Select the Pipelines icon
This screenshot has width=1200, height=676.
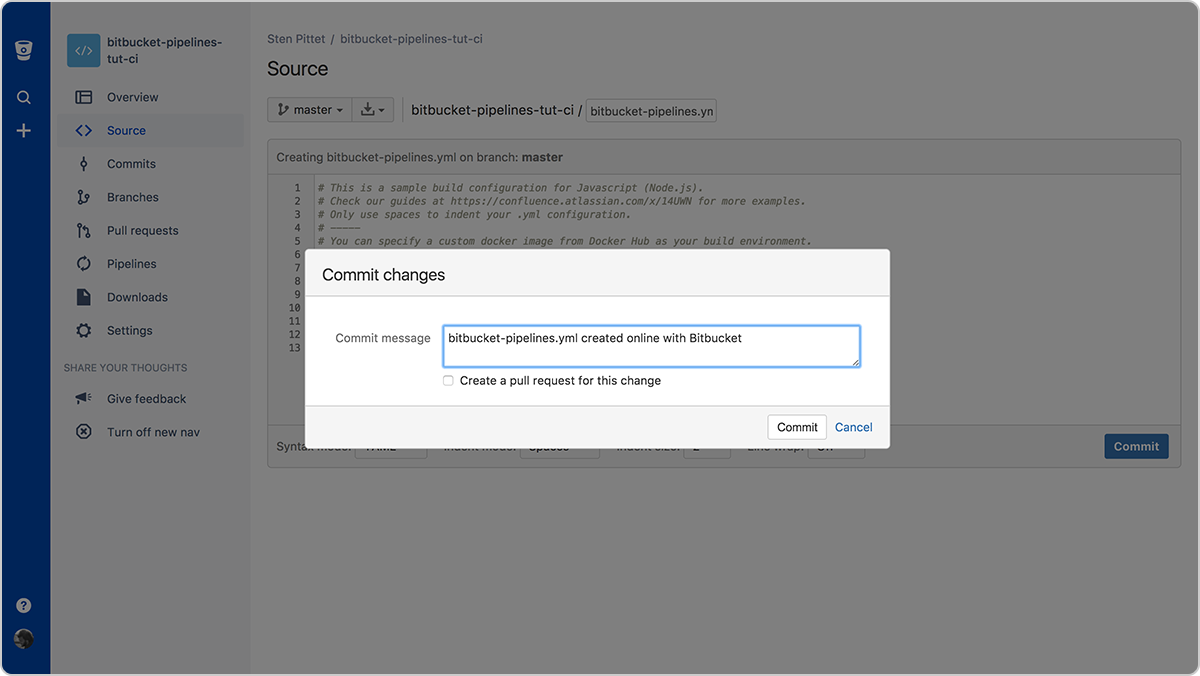point(83,263)
